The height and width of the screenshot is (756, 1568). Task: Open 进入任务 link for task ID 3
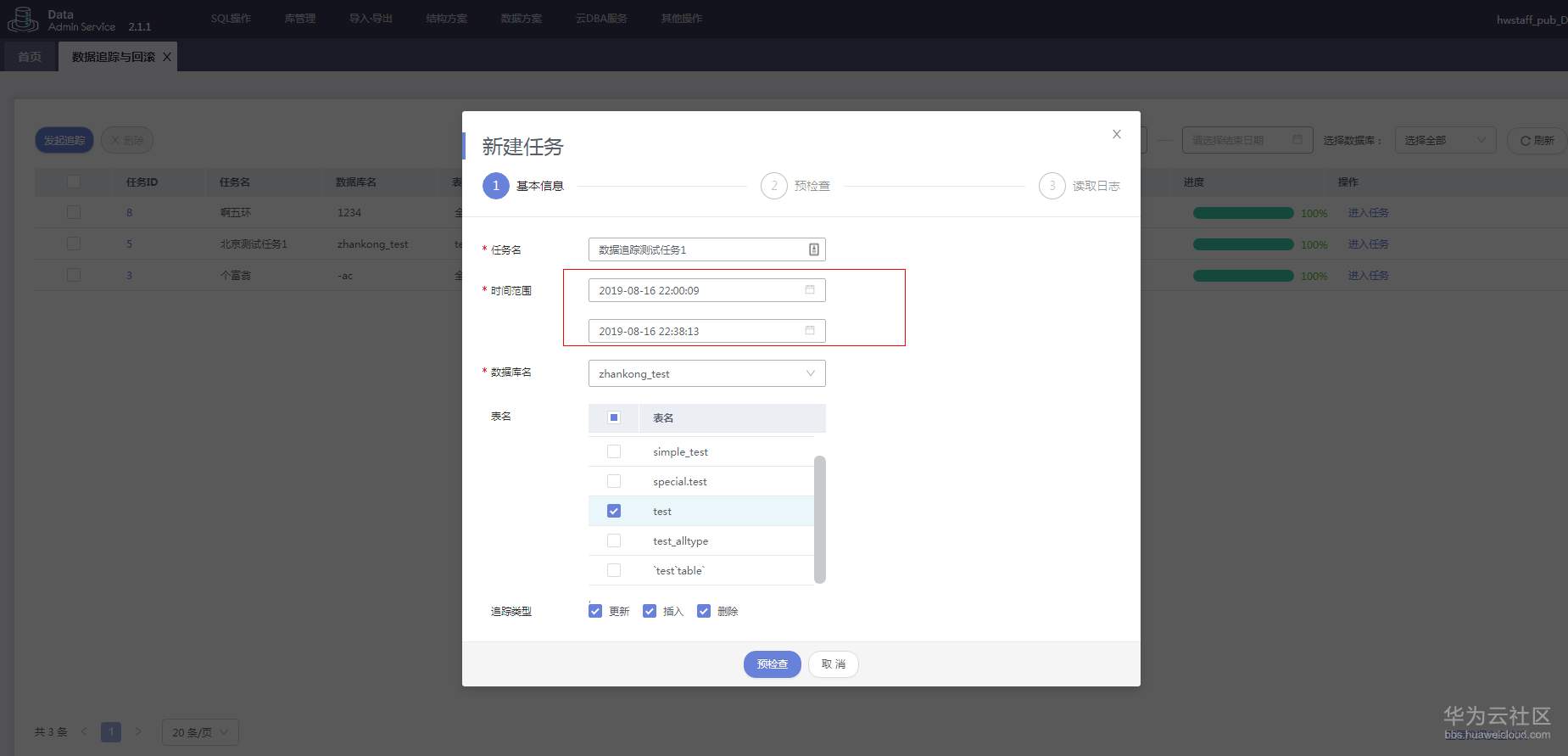[x=1369, y=276]
